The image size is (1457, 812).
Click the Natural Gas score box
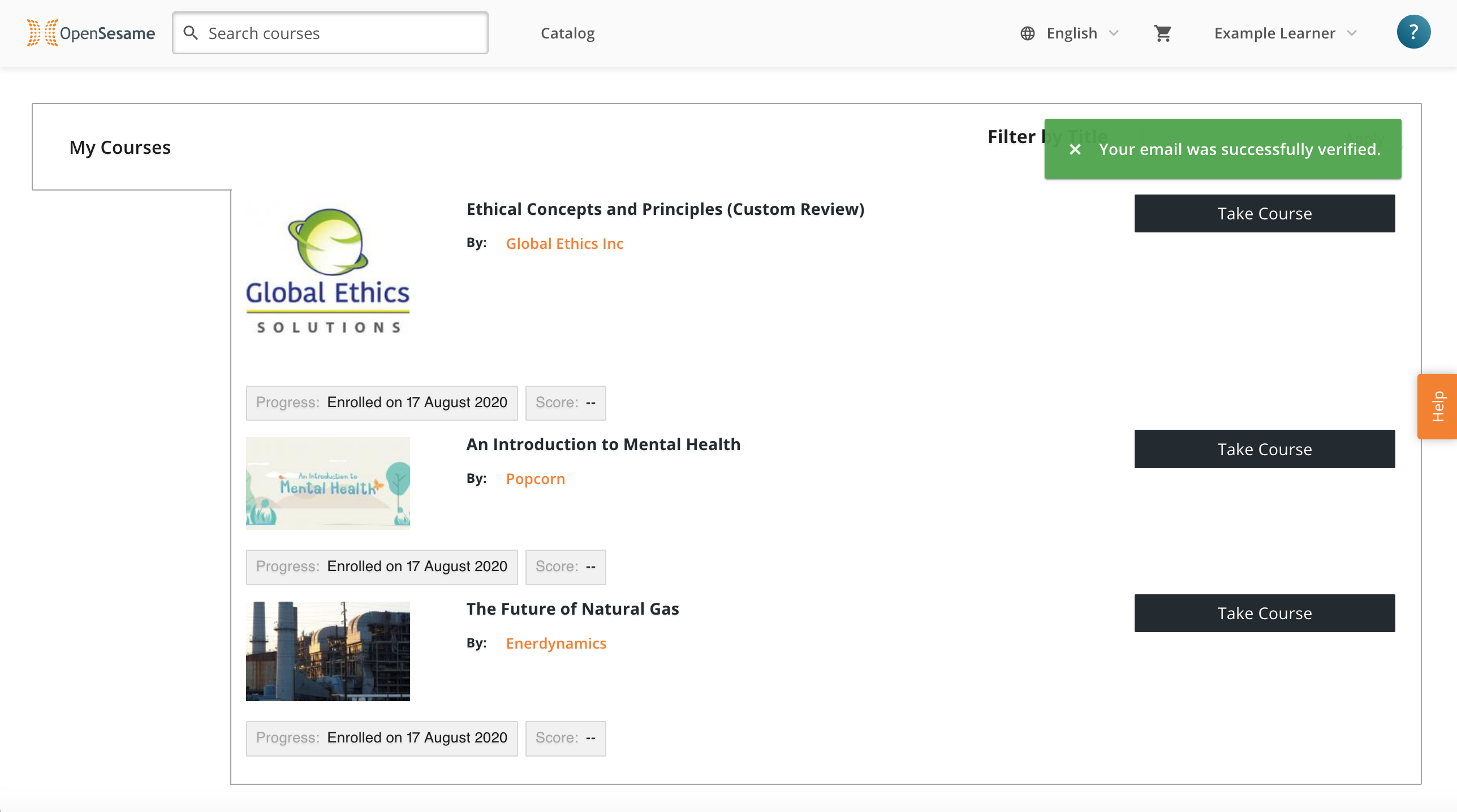tap(566, 738)
